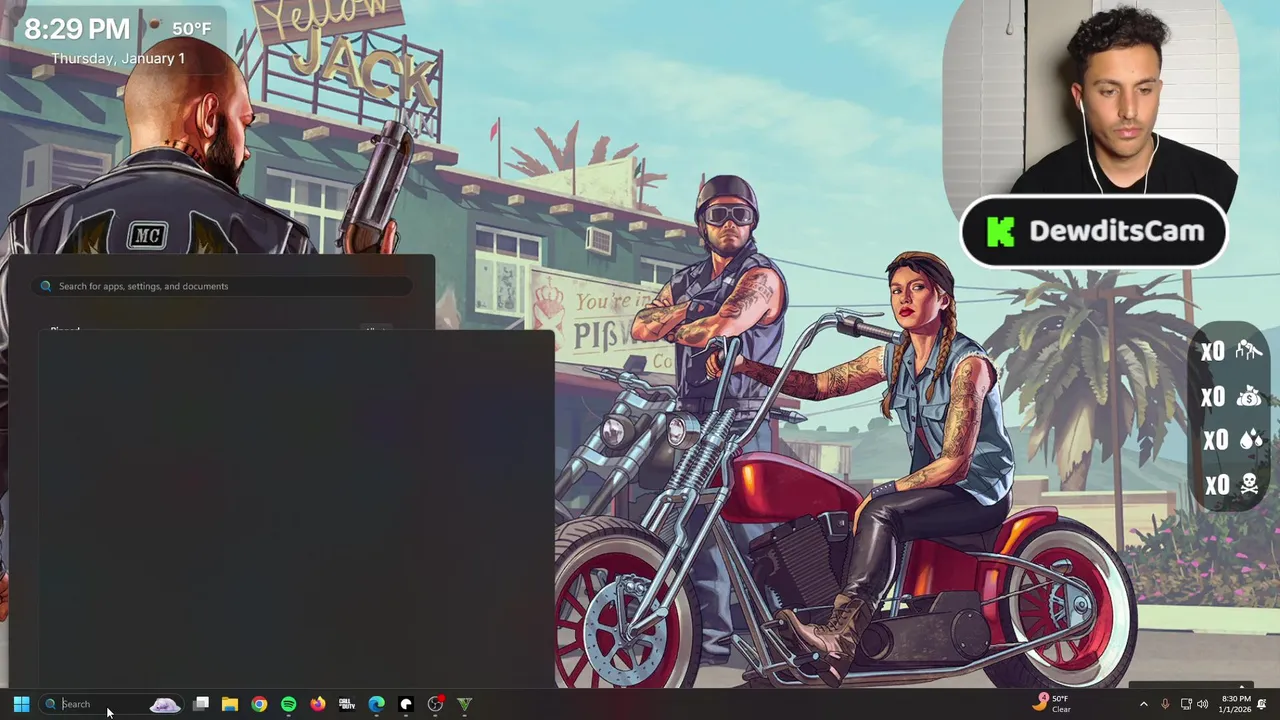Image resolution: width=1280 pixels, height=720 pixels.
Task: Launch File Explorer from the taskbar
Action: click(x=230, y=704)
